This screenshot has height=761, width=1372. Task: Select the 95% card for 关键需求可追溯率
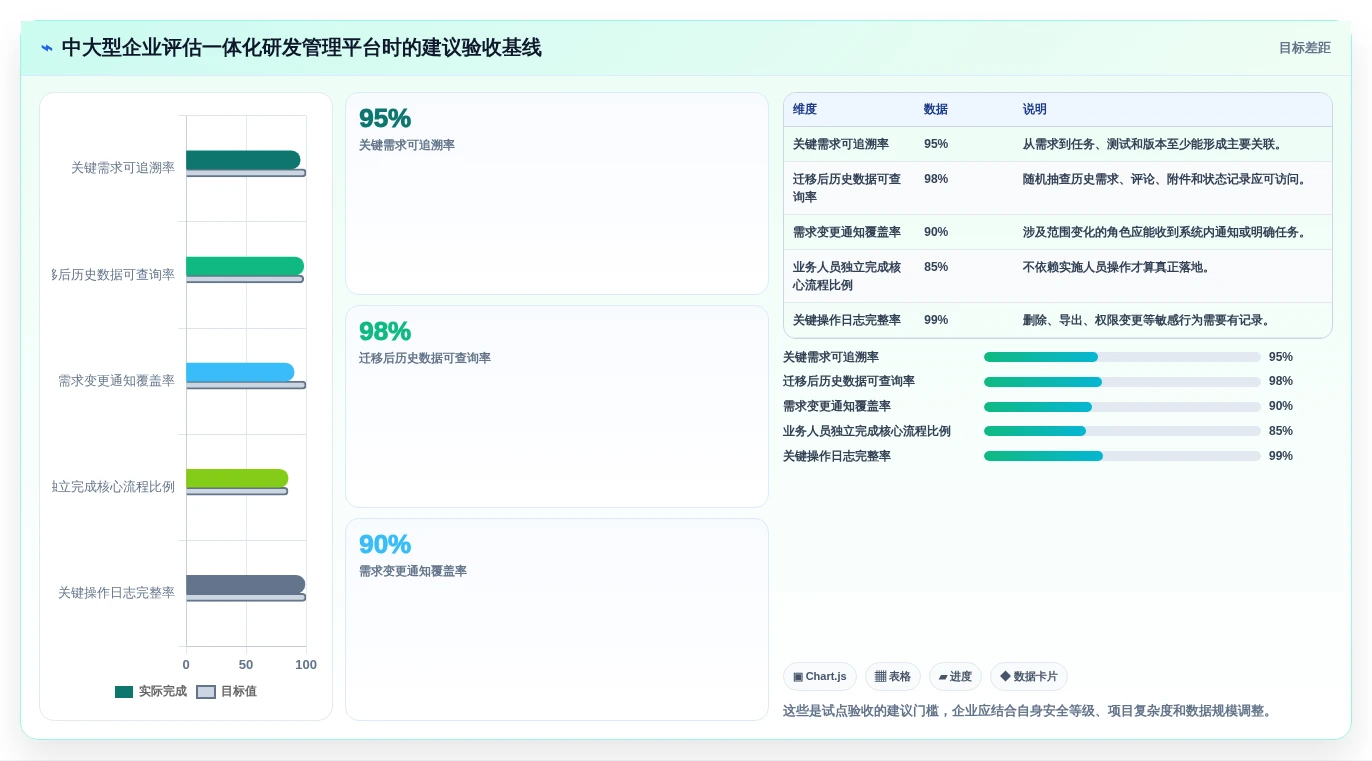click(557, 194)
